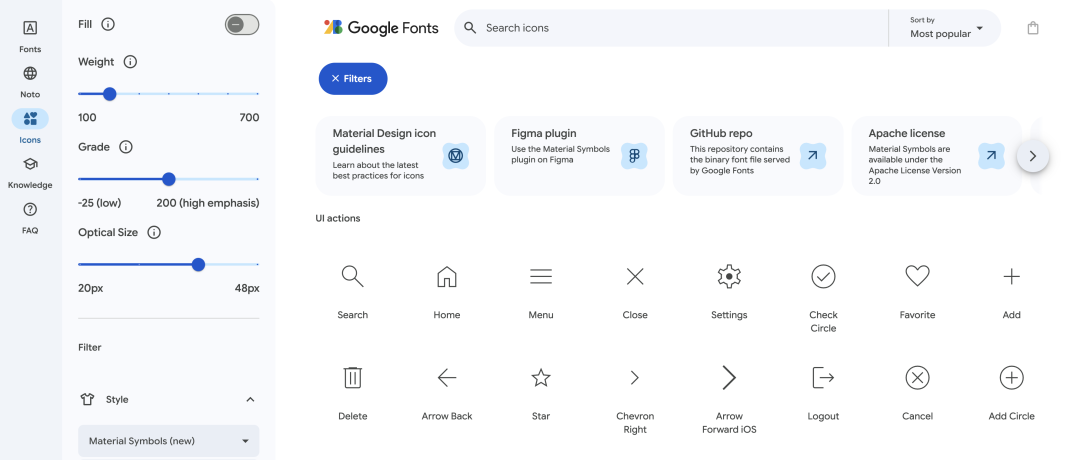Close the Filters panel via Filters button
The image size is (1080, 460).
(x=353, y=79)
